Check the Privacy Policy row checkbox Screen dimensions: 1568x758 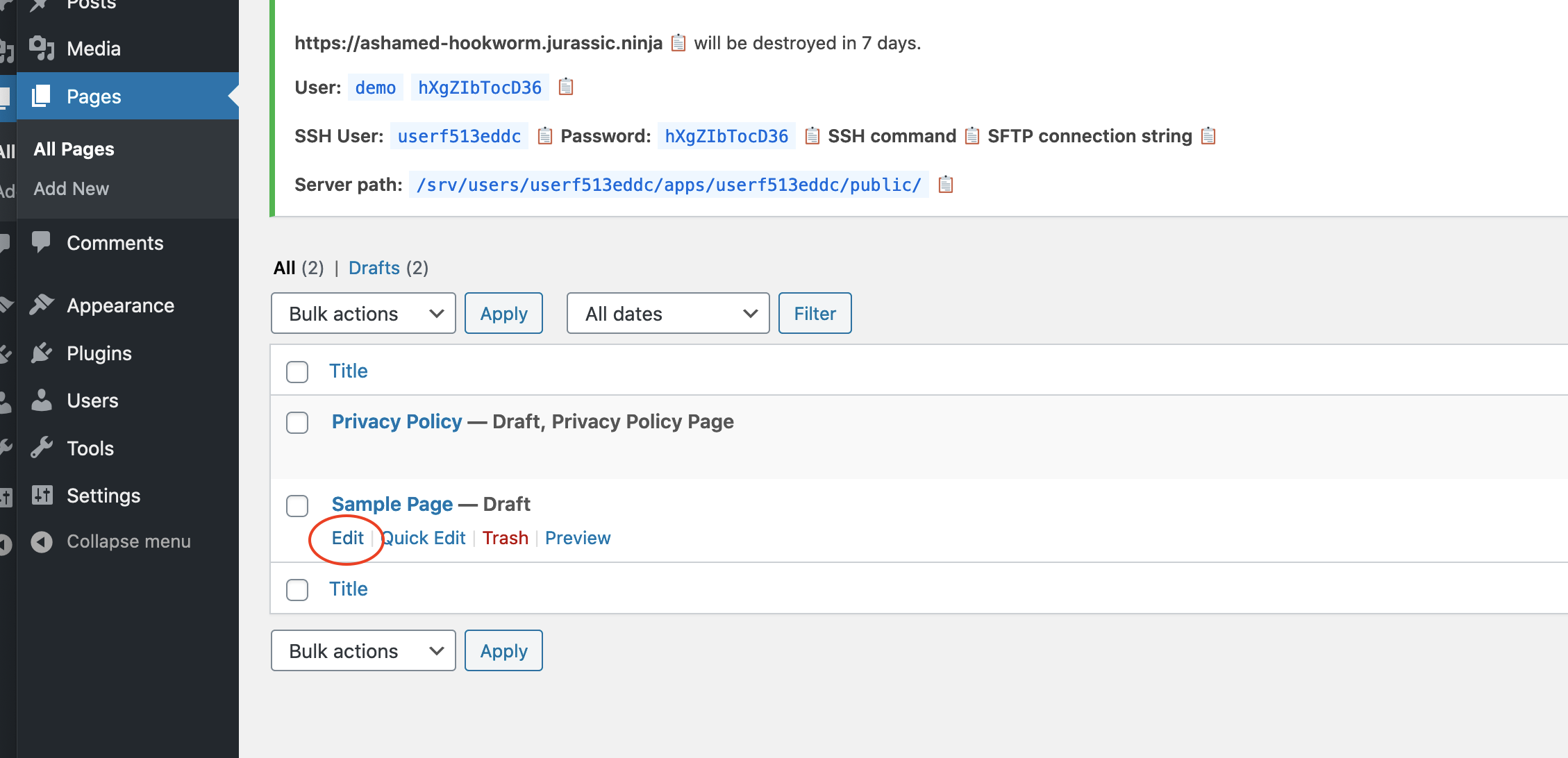[x=297, y=422]
